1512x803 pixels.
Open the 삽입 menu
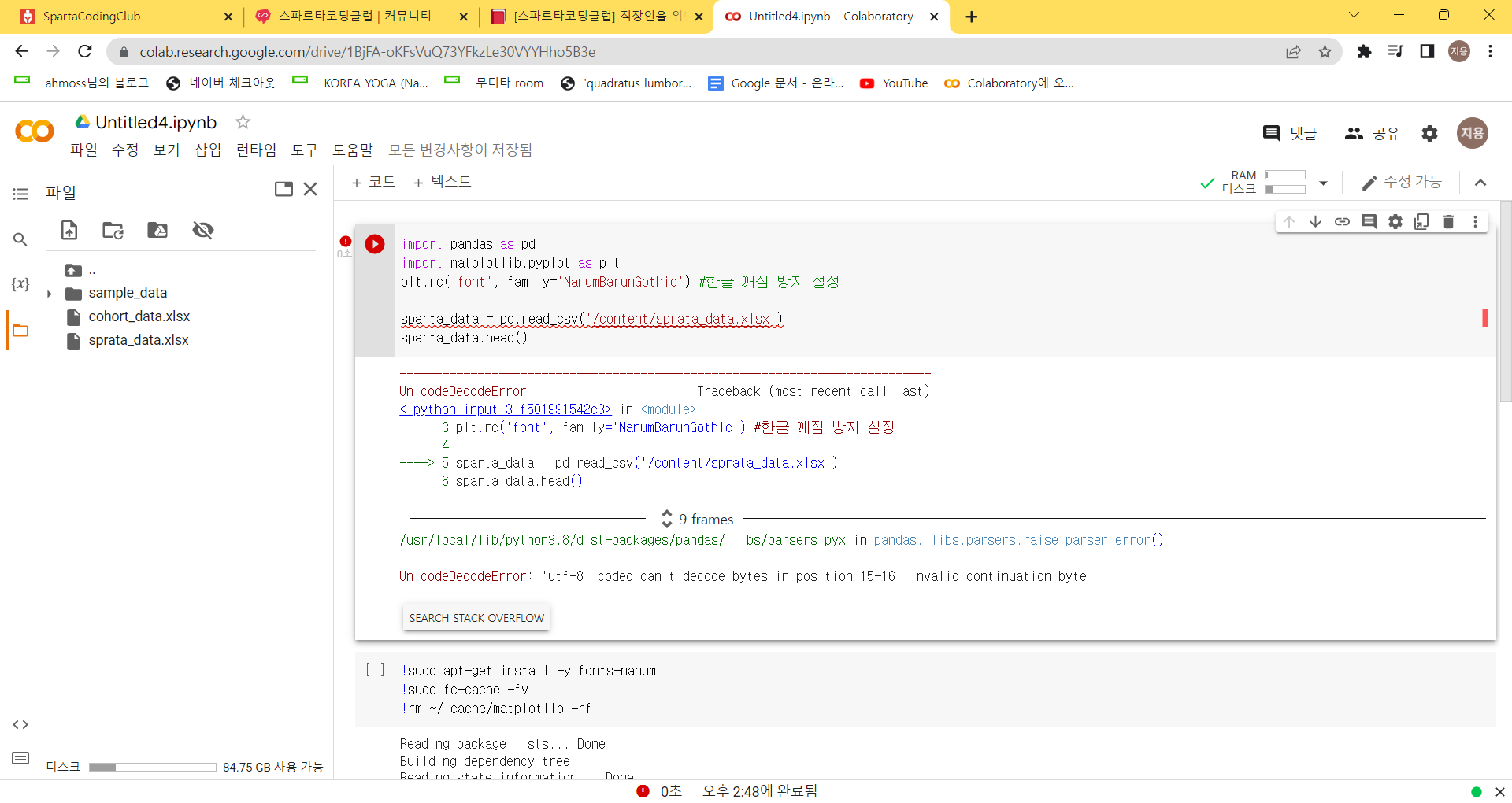[x=208, y=150]
